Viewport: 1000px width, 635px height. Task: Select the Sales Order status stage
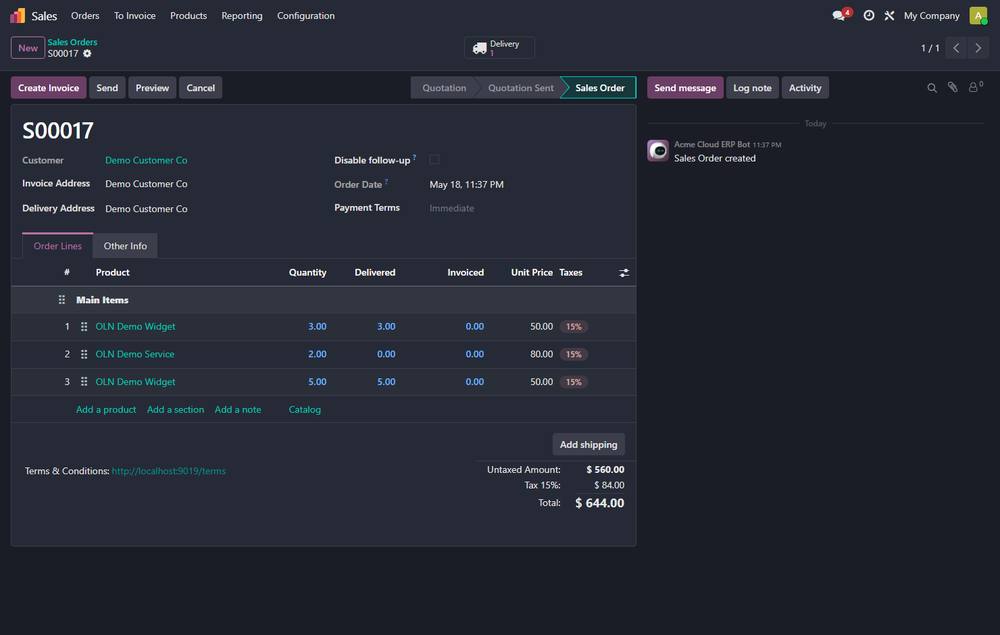(x=599, y=88)
